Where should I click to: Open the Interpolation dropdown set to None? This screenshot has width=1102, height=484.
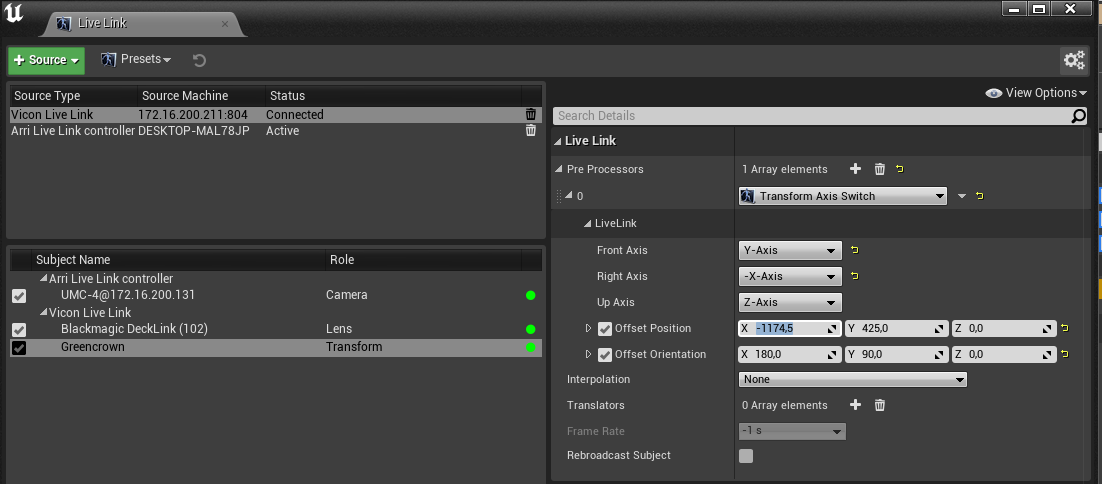tap(853, 379)
